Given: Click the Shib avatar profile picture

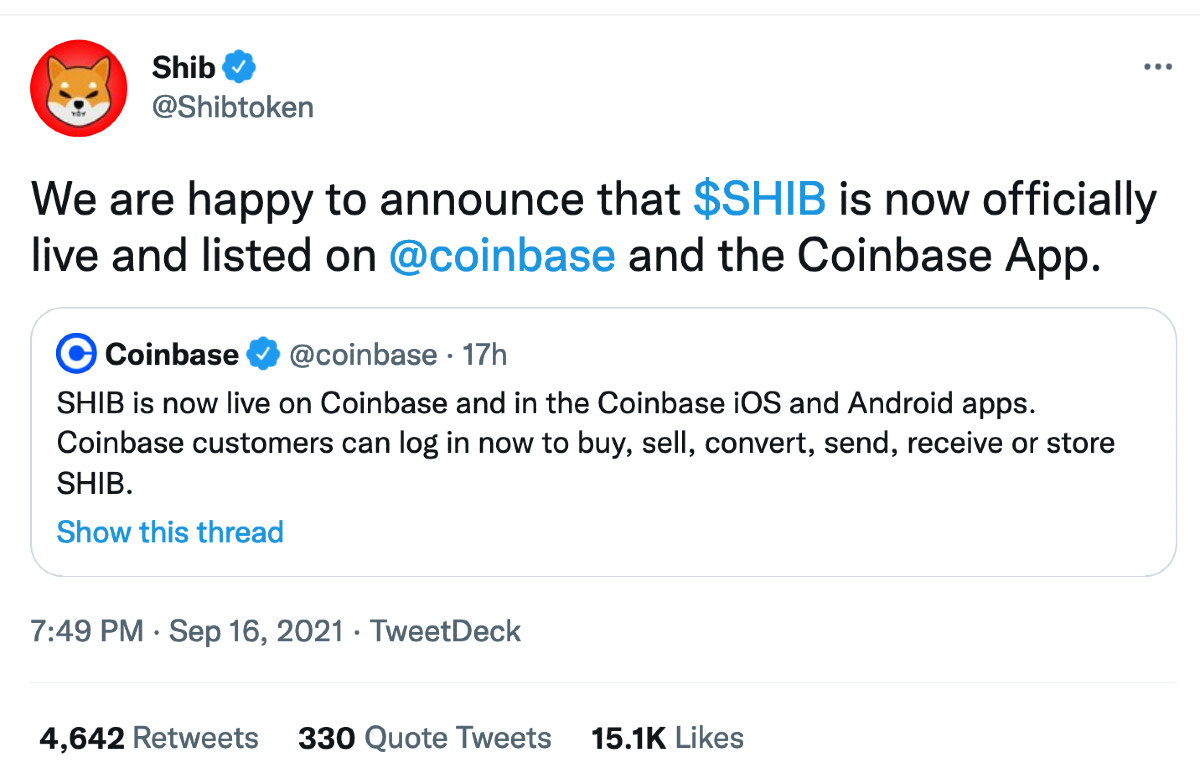Looking at the screenshot, I should click(79, 89).
